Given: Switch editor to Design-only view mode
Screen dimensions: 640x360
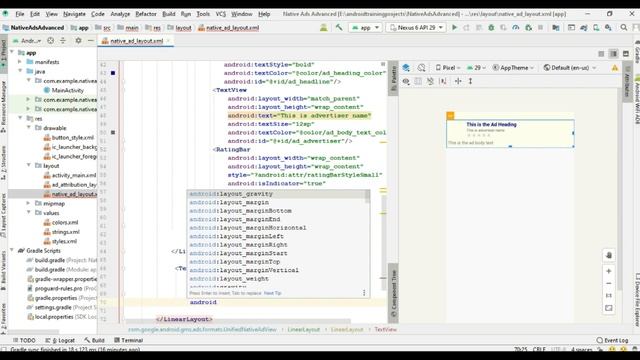Looking at the screenshot, I should click(626, 54).
